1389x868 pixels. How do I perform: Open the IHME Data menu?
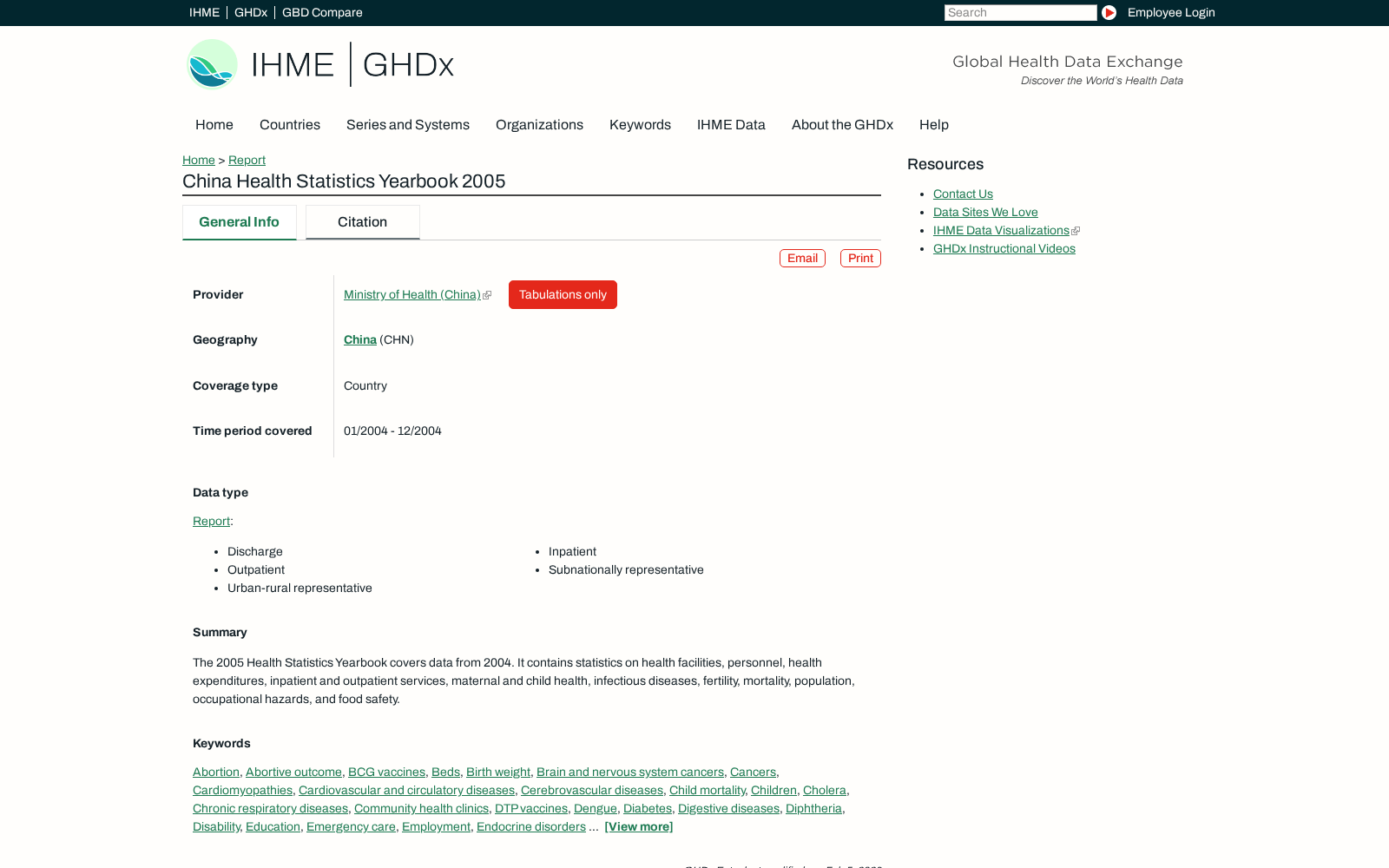(x=731, y=125)
